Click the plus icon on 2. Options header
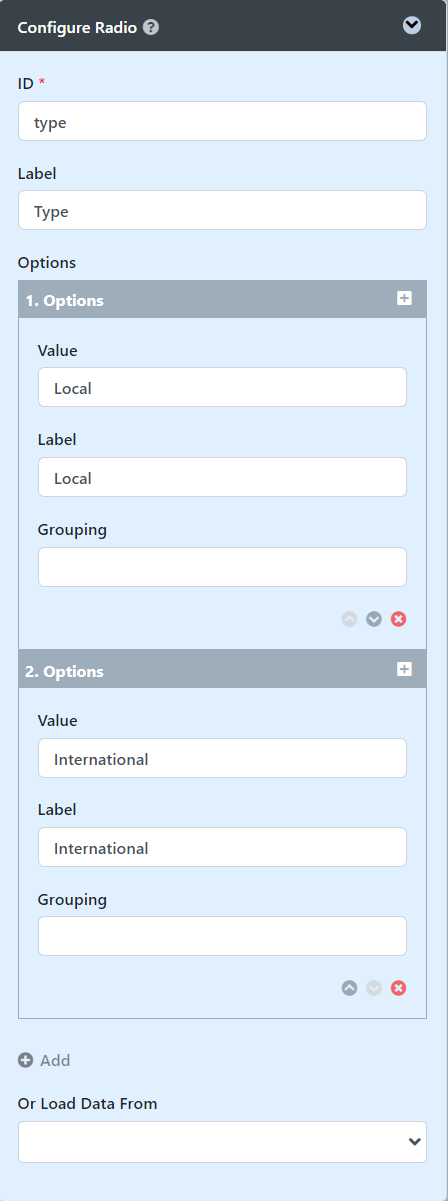This screenshot has width=448, height=1201. point(404,670)
